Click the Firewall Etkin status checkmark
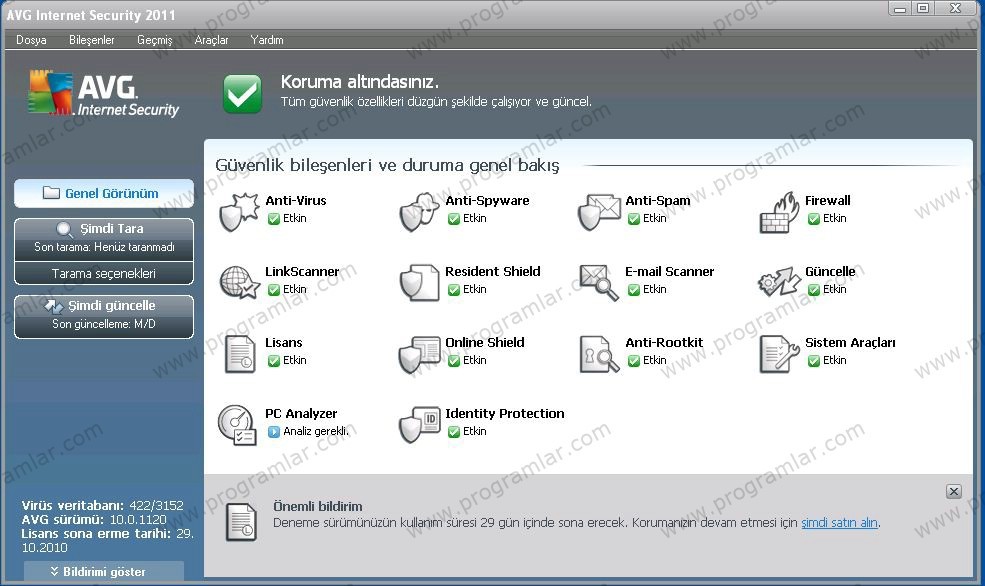The height and width of the screenshot is (586, 985). [814, 219]
